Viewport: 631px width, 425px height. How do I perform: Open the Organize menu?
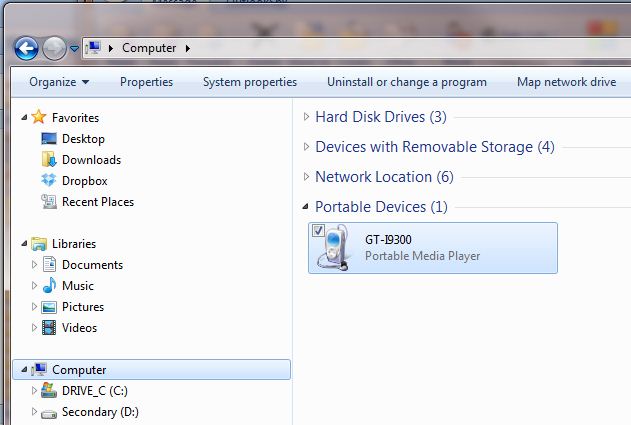pyautogui.click(x=59, y=82)
